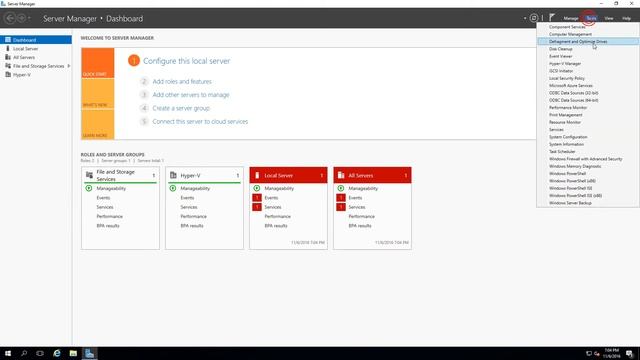Open the red All Servers tile header

[373, 176]
